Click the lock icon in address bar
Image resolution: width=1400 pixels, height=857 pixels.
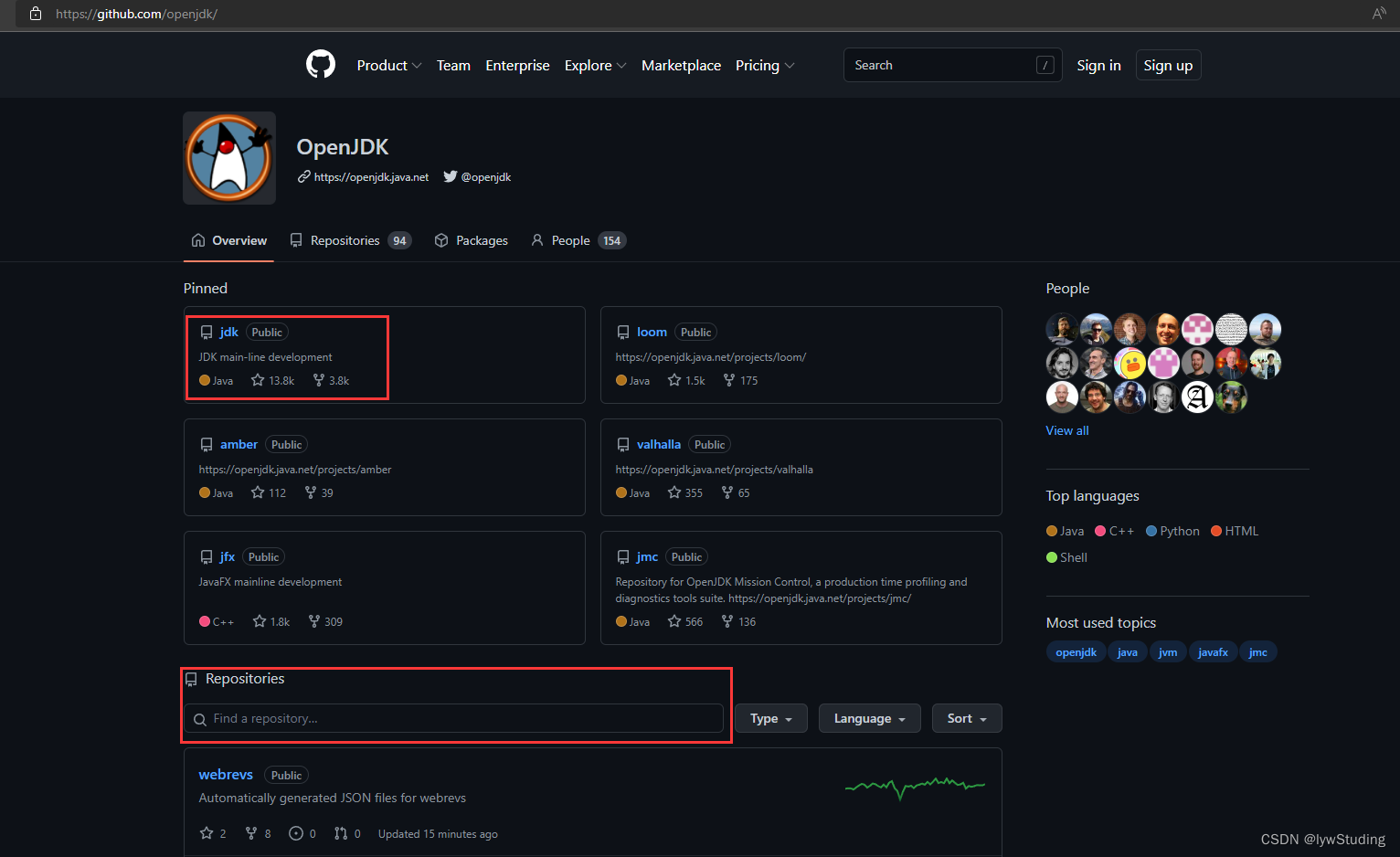click(36, 14)
